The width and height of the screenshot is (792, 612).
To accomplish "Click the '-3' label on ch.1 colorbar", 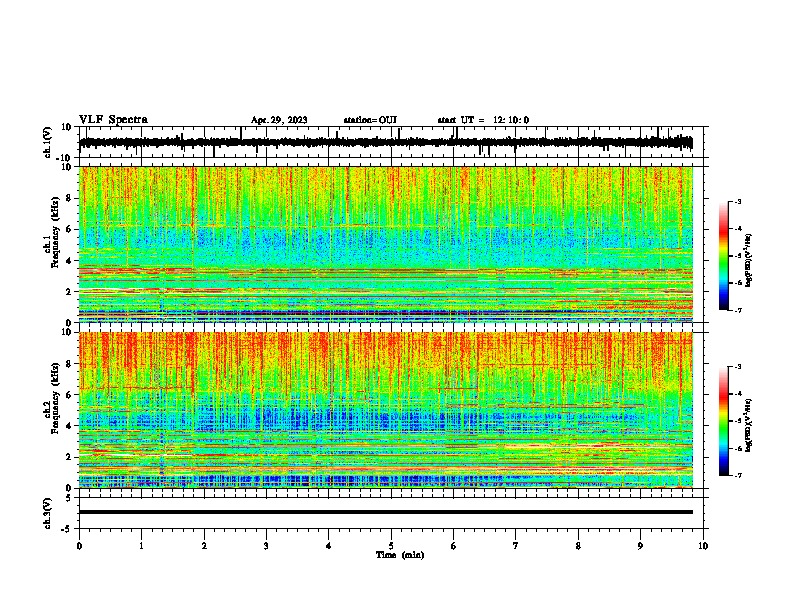I will coord(737,201).
